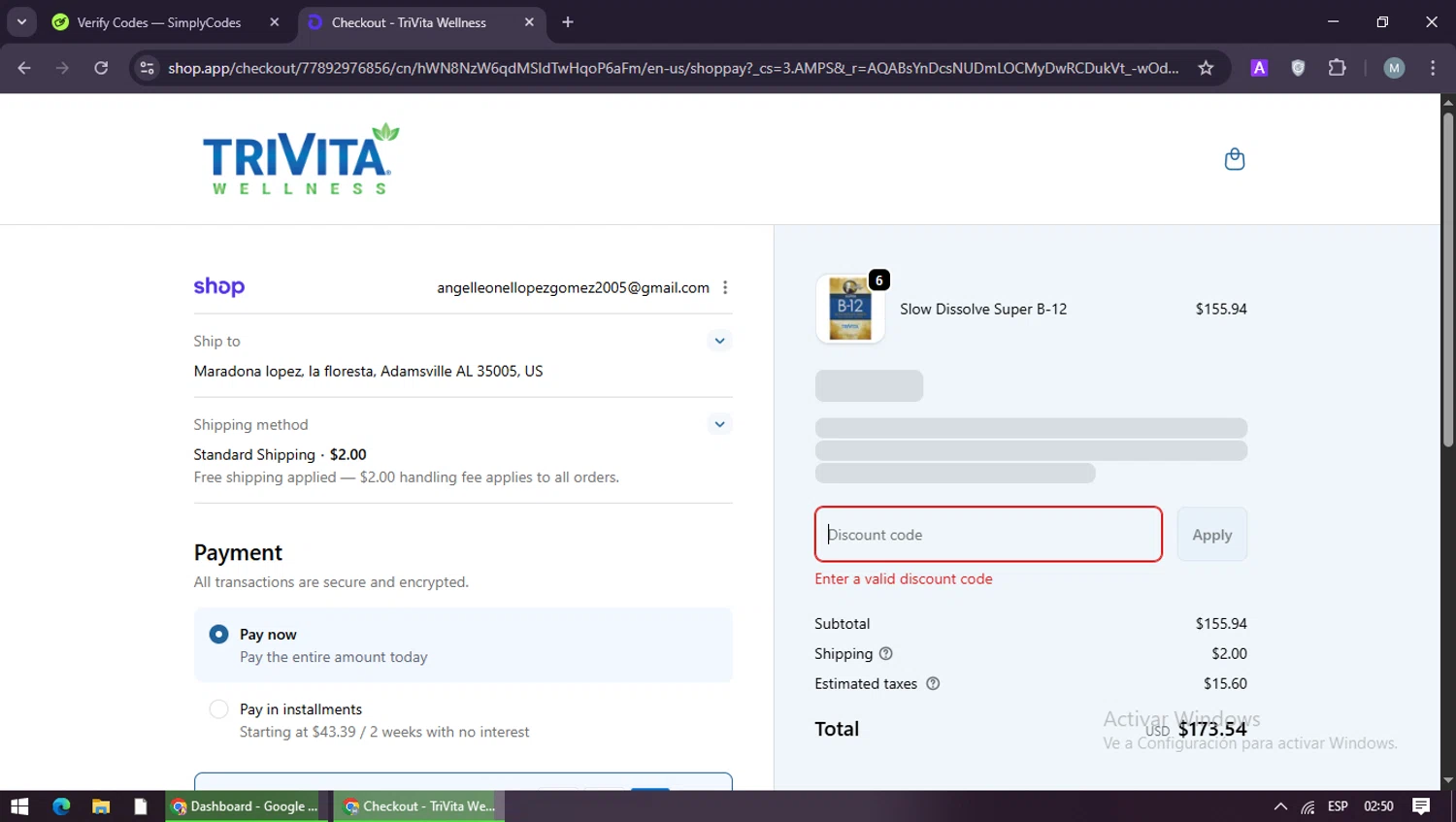
Task: Bookmark this page with the star icon
Action: [1206, 68]
